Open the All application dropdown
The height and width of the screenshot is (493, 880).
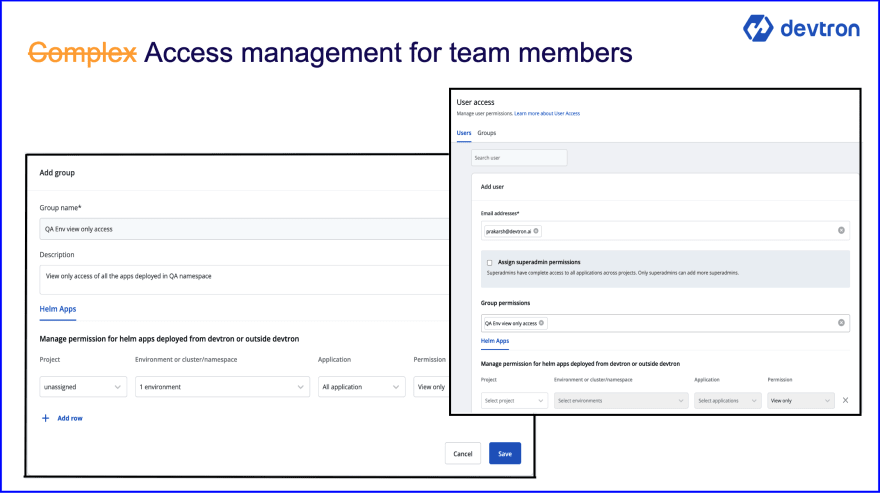(361, 387)
